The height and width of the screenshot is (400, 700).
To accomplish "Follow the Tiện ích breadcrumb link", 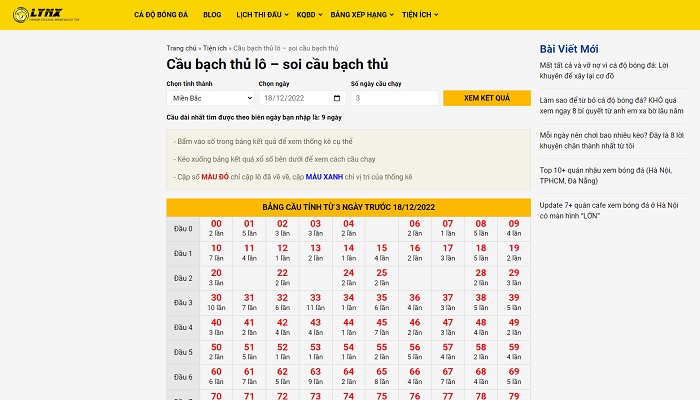I will tap(215, 48).
